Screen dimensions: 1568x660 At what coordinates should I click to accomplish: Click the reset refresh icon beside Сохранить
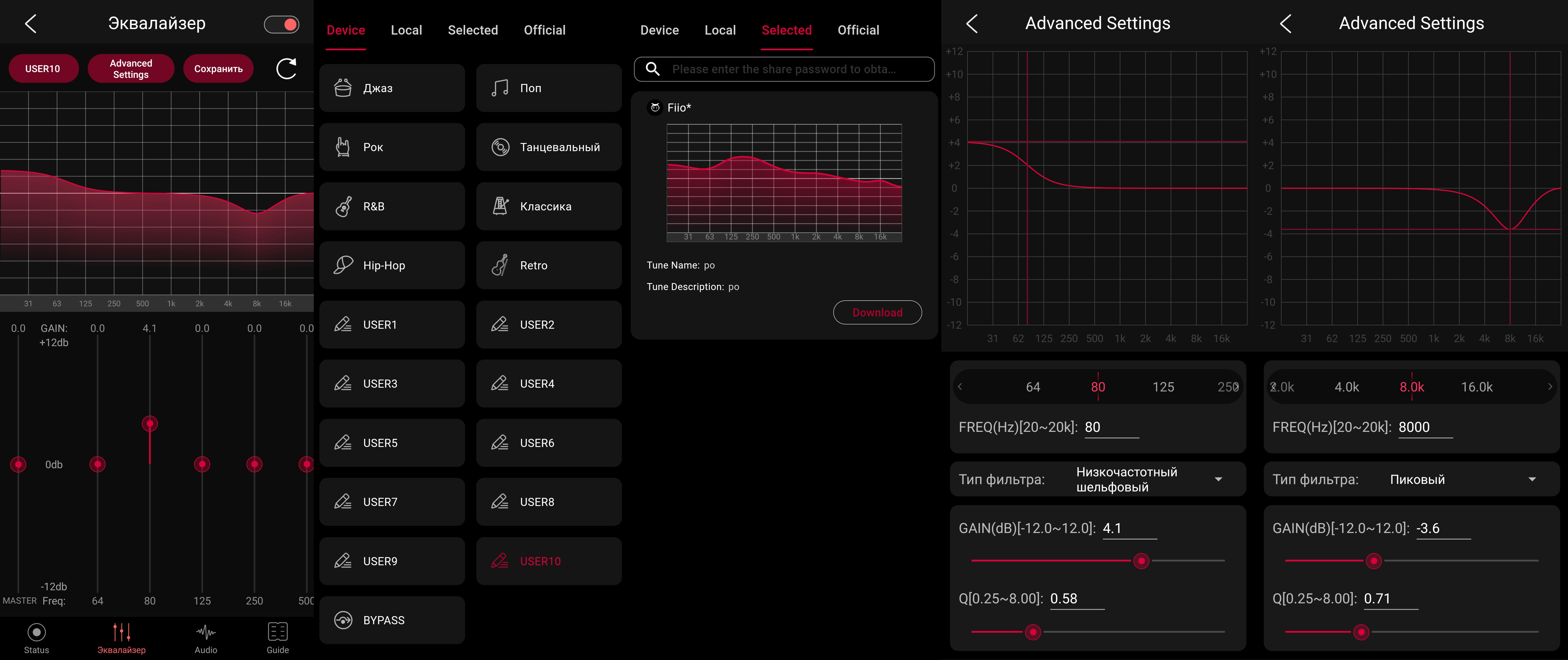click(x=286, y=69)
